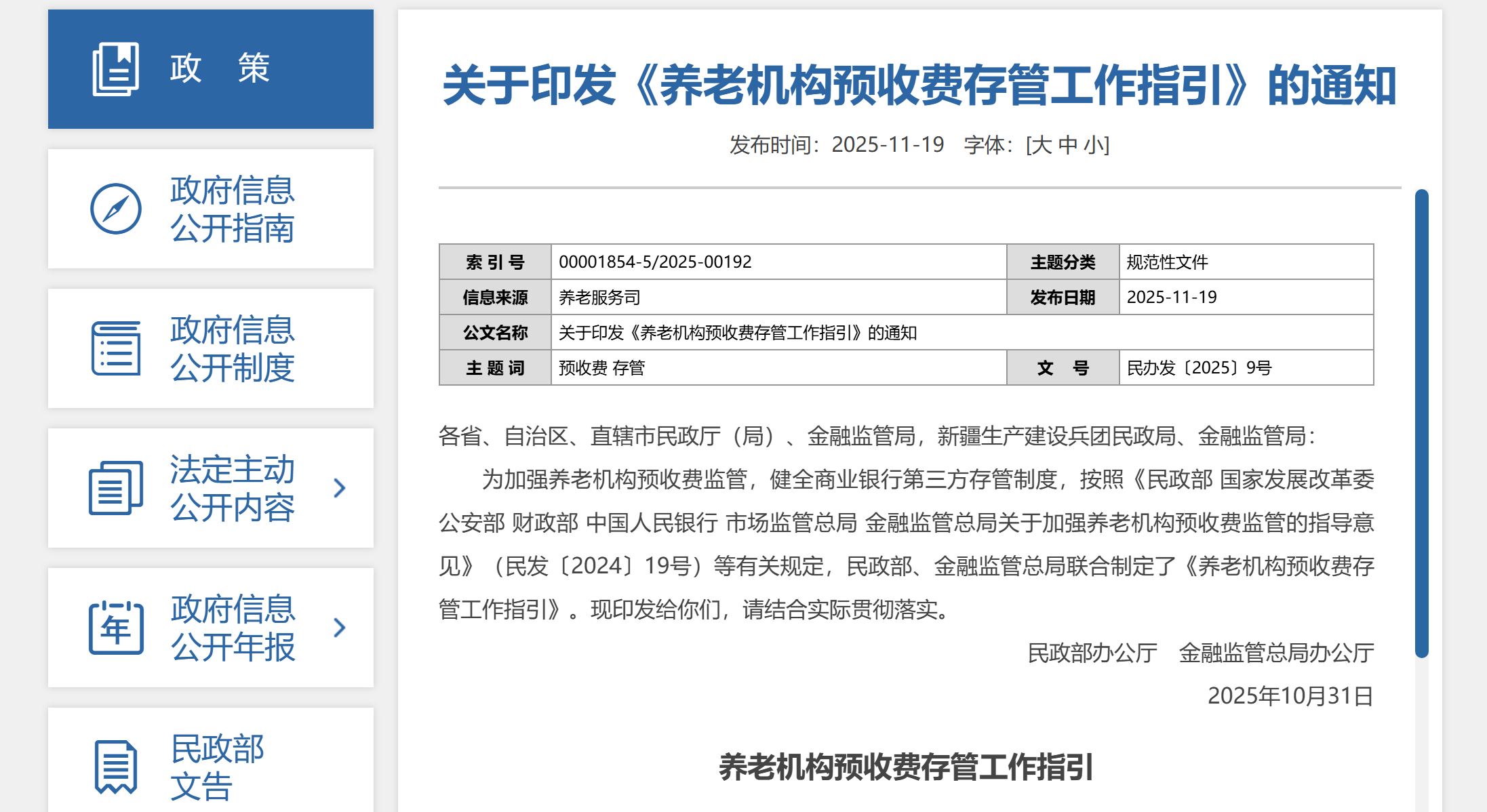Click the blue vertical scrollbar thumb
This screenshot has width=1487, height=812.
[1422, 424]
